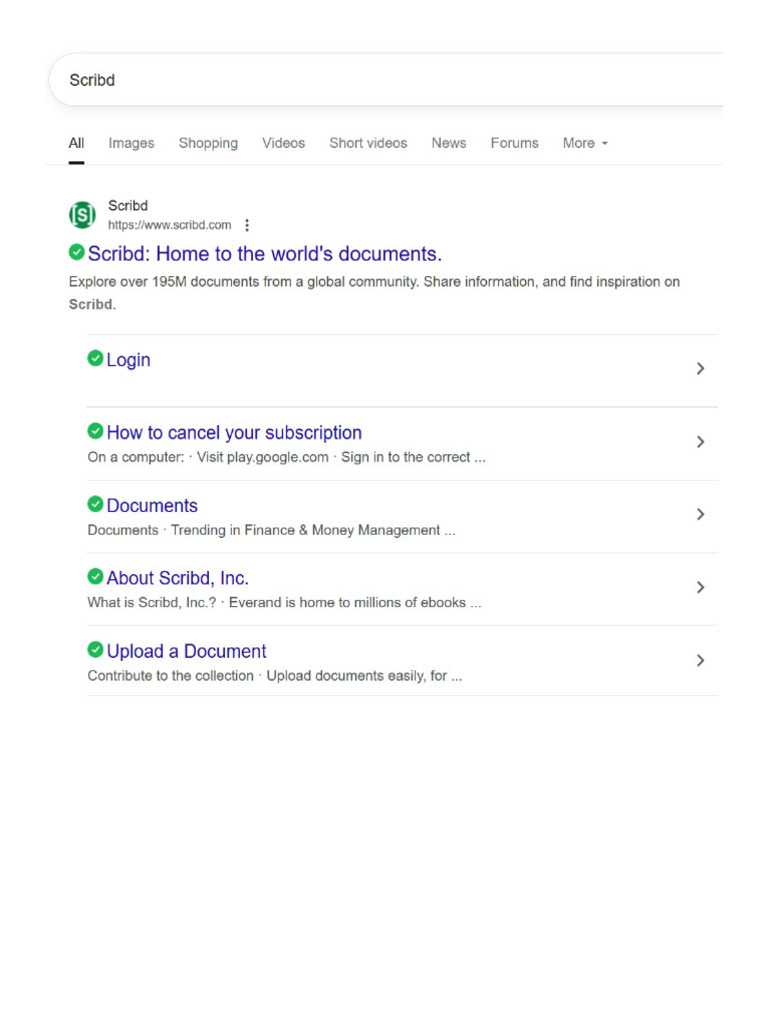Click green checkmark beside Login
Viewport: 768px width, 1024px height.
pyautogui.click(x=95, y=358)
